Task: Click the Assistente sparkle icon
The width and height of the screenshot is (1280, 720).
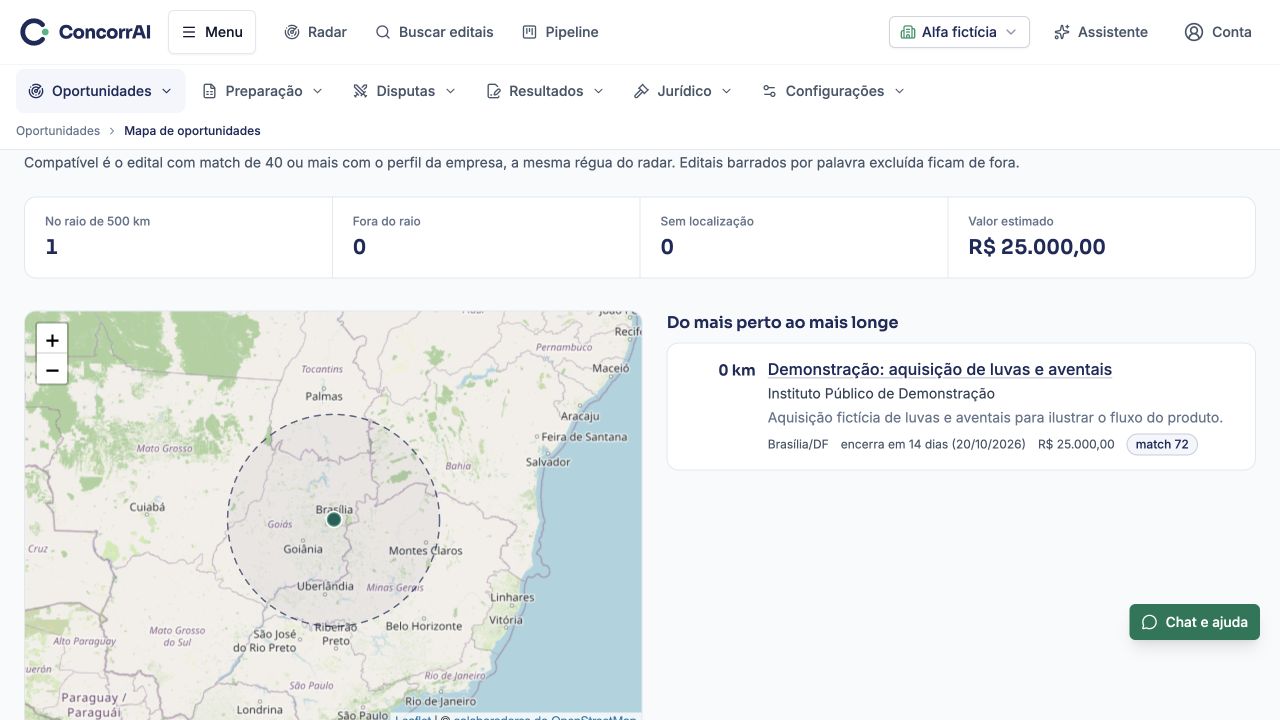Action: point(1062,32)
